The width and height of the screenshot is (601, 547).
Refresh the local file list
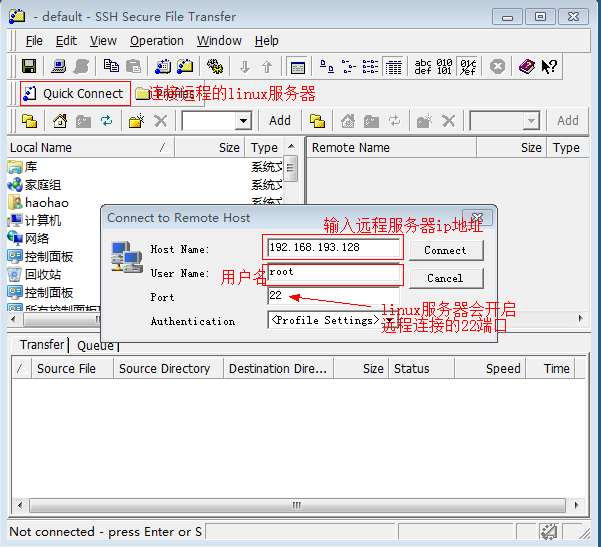tap(106, 121)
